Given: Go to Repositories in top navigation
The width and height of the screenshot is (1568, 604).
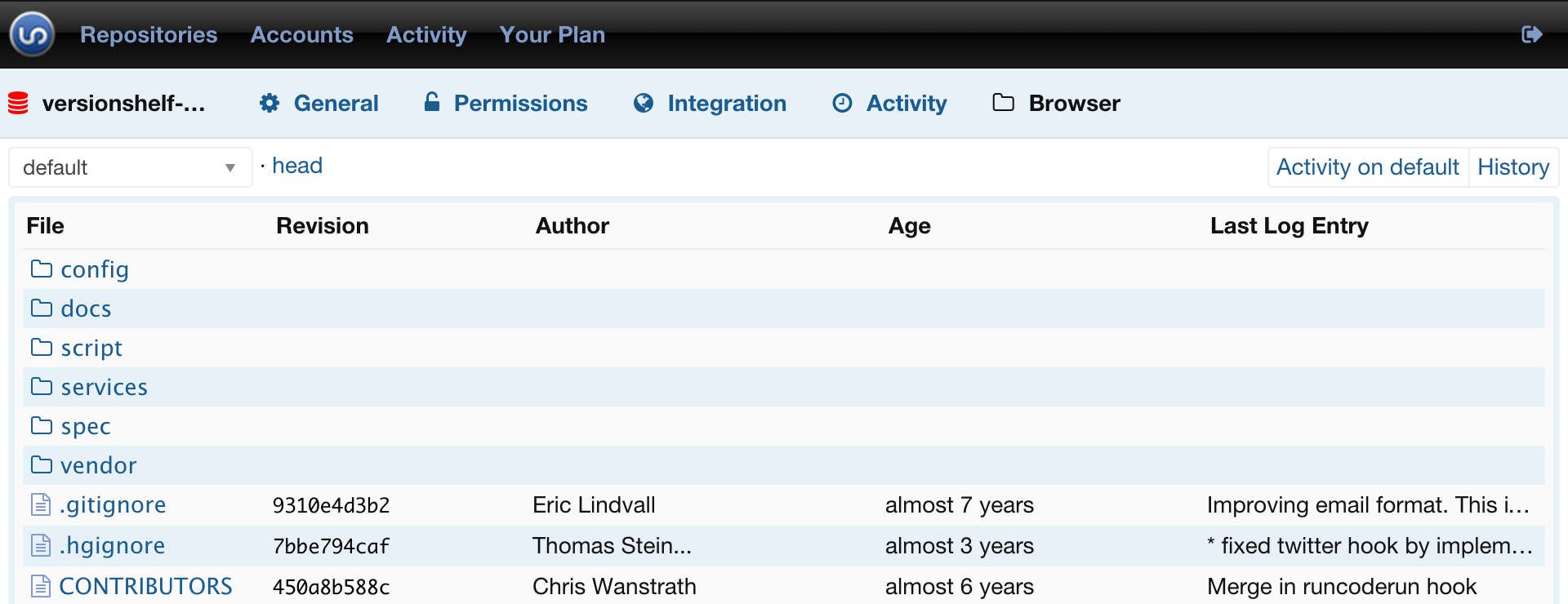Looking at the screenshot, I should click(149, 34).
